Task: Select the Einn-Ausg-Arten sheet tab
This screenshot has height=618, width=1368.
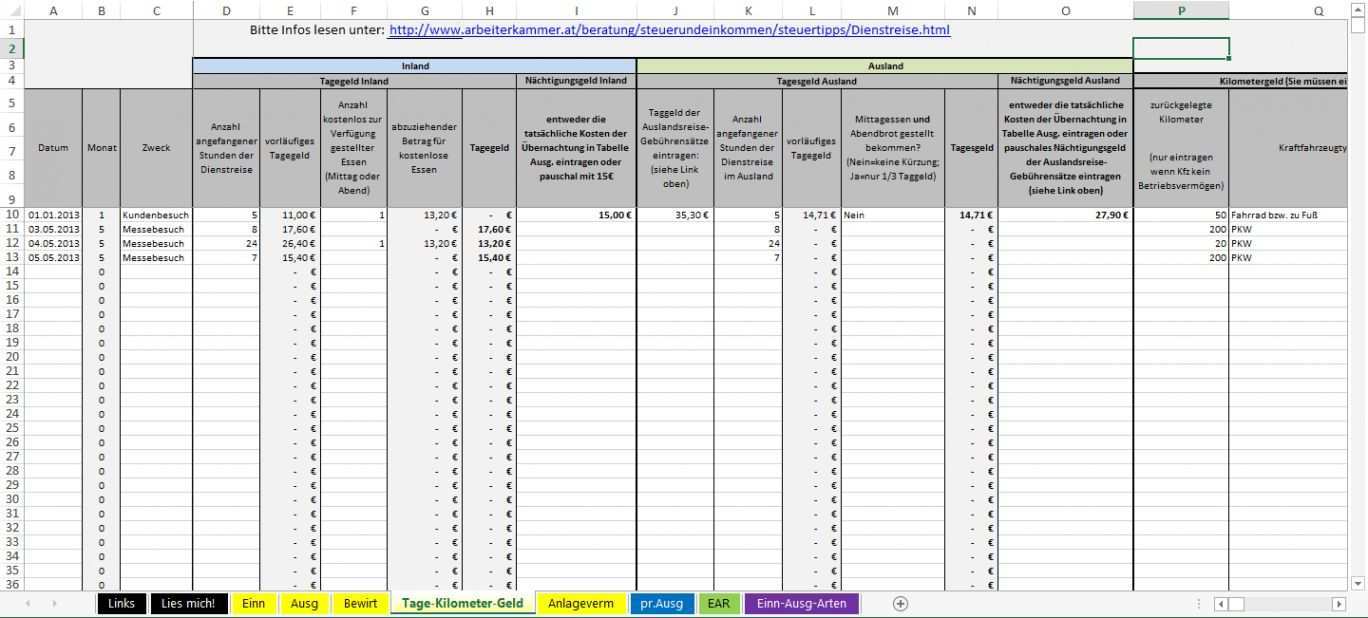Action: [801, 604]
